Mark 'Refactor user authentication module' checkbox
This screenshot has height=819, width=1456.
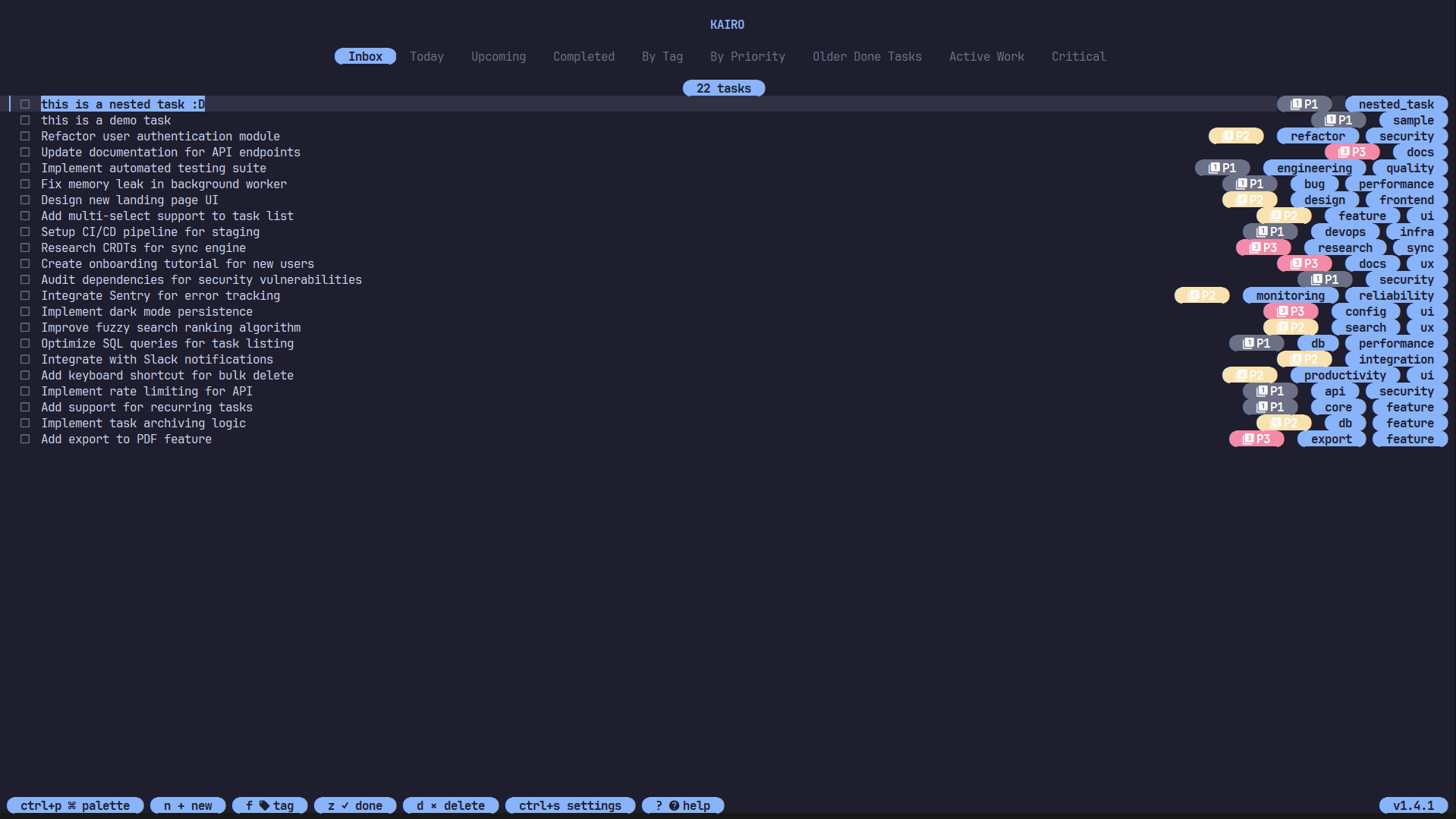[25, 136]
